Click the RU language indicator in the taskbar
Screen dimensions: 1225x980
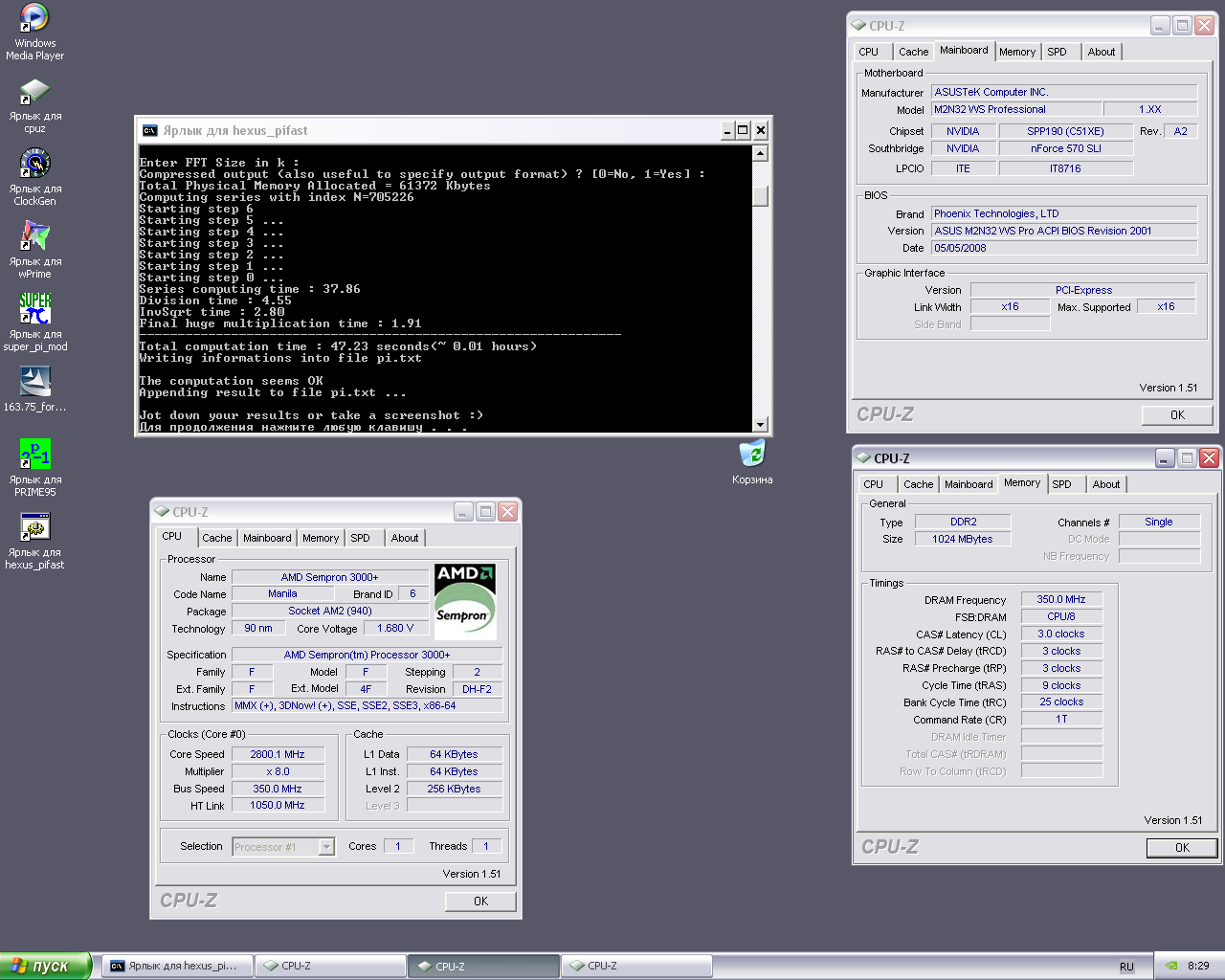pyautogui.click(x=1126, y=967)
